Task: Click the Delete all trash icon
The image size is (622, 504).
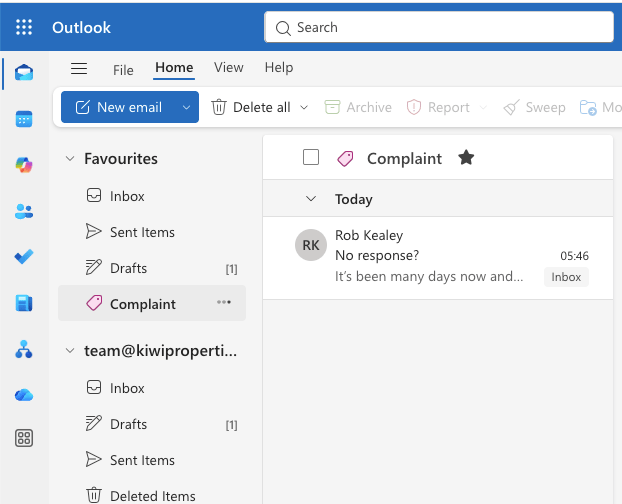Action: (x=219, y=107)
